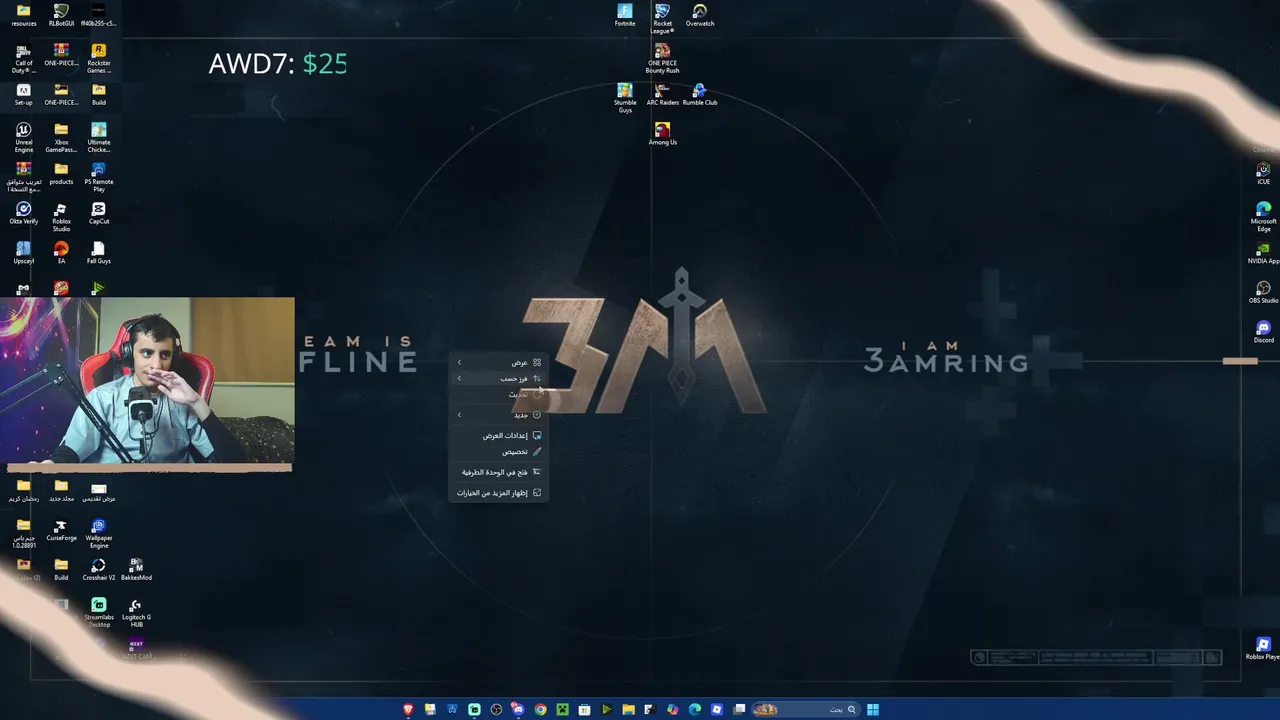Click the Ultimate Chicken Horse icon

[99, 138]
